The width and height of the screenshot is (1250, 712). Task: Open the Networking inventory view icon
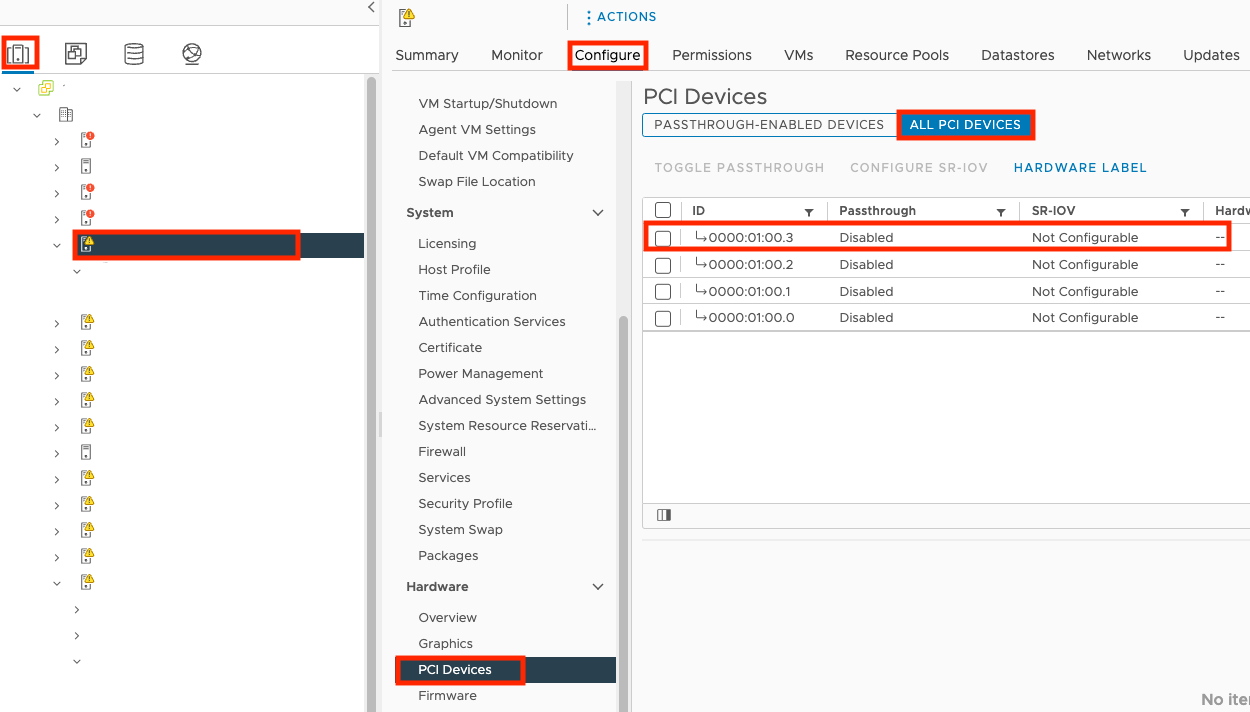(x=192, y=54)
